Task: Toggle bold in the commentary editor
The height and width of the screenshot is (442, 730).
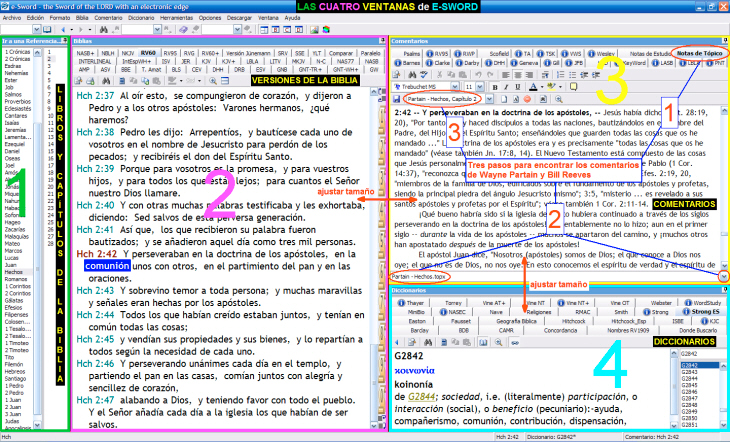Action: pyautogui.click(x=495, y=87)
